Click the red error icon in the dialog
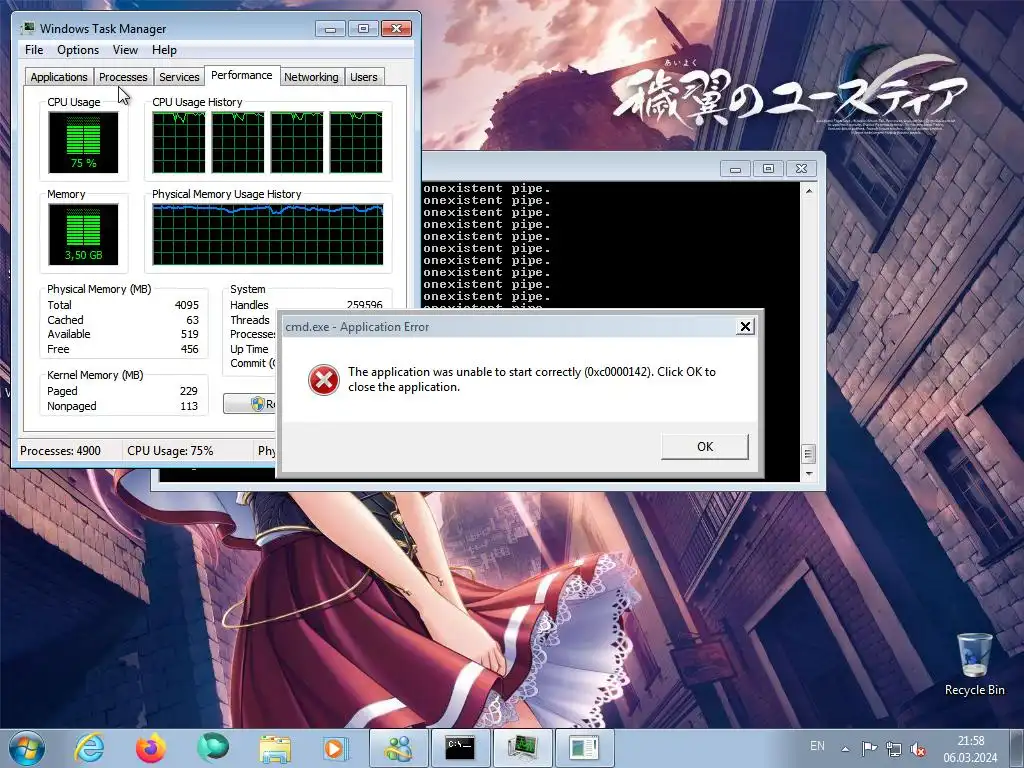1024x768 pixels. 324,380
